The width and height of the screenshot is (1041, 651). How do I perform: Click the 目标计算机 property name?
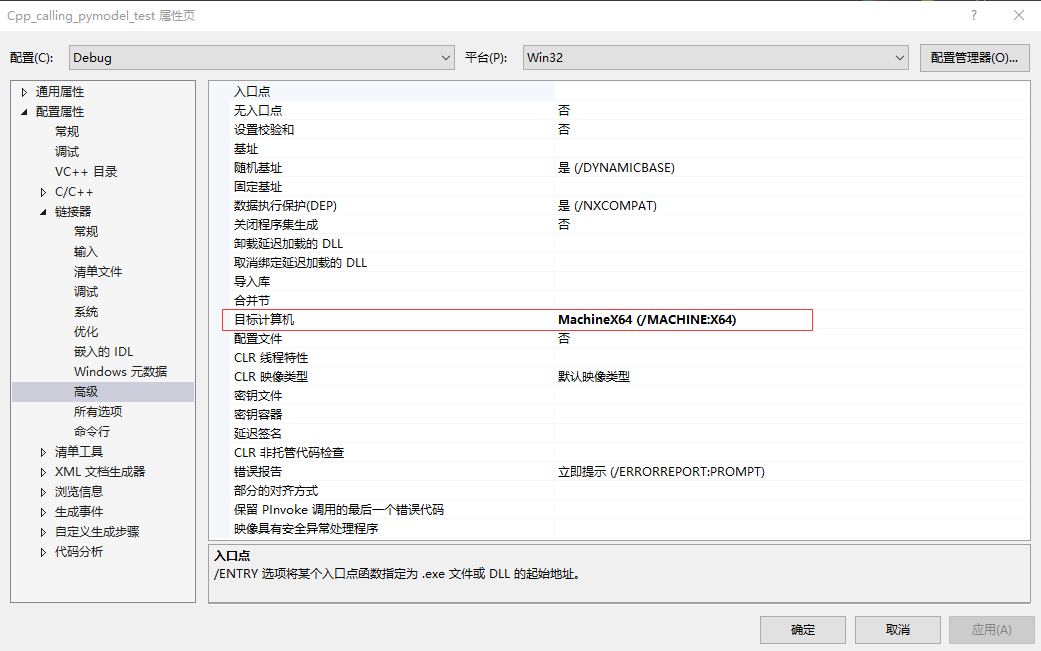coord(264,320)
